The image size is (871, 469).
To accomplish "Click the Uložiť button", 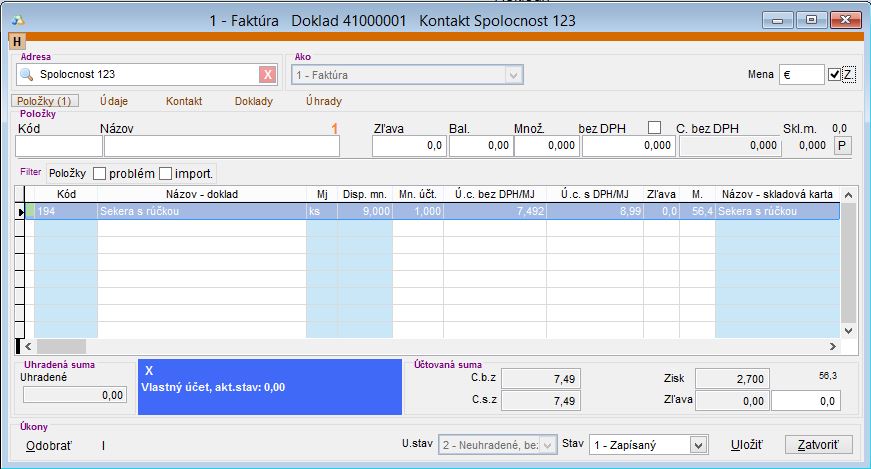I will click(x=745, y=445).
